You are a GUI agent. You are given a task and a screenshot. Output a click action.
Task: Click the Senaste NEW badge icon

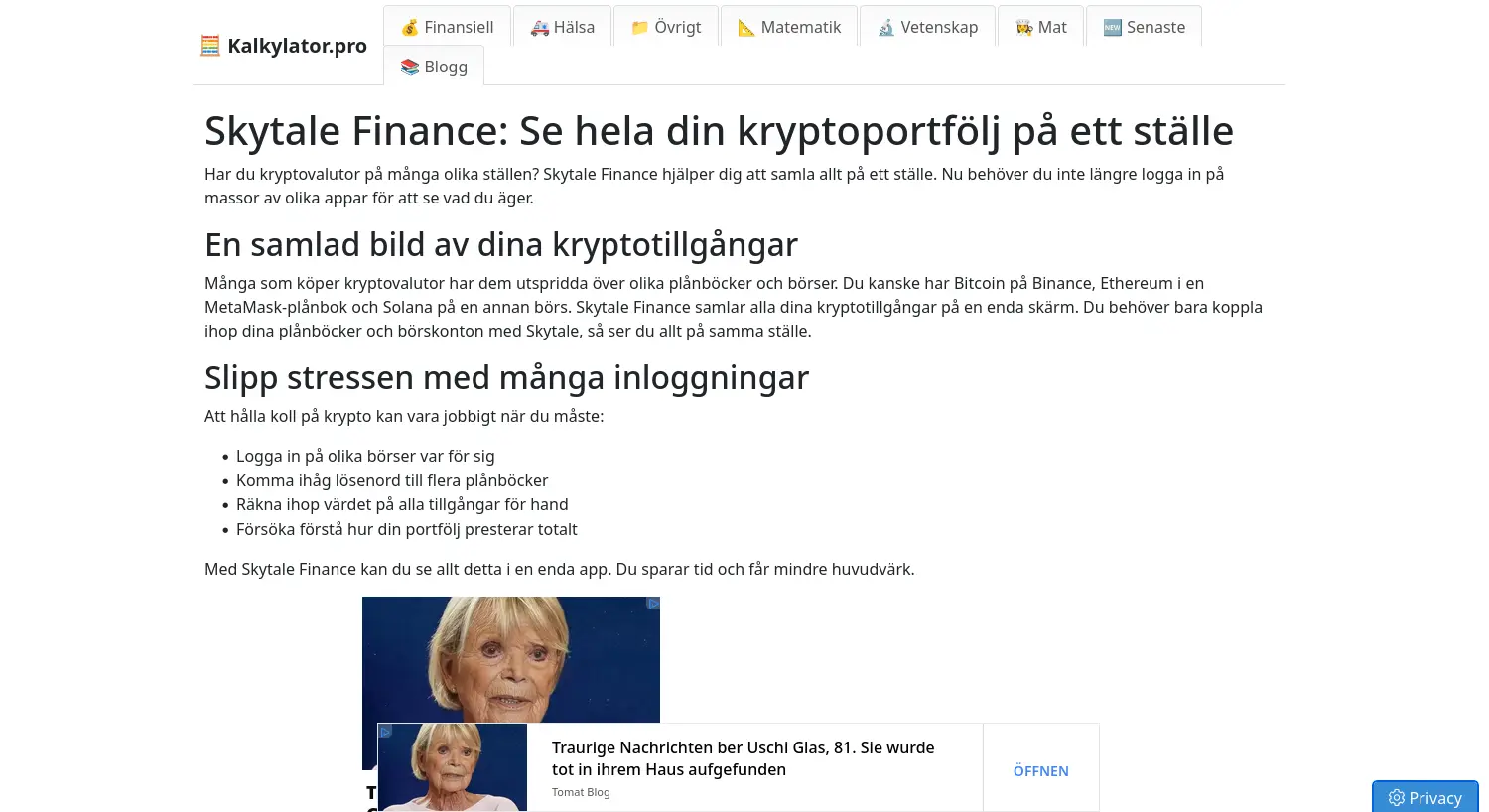(1112, 27)
